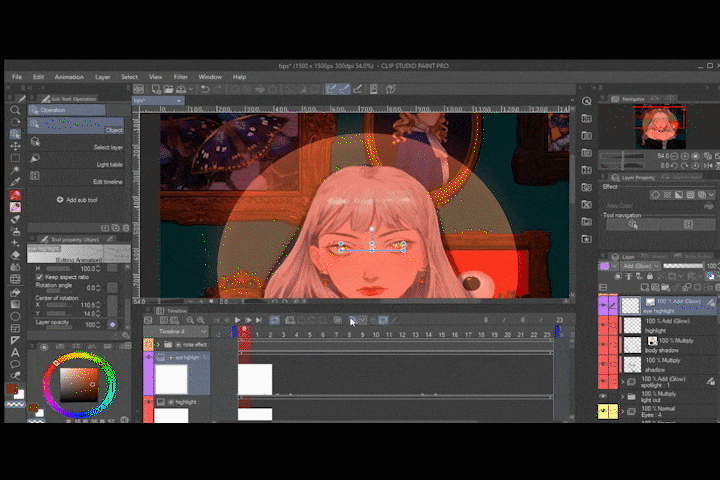This screenshot has height=480, width=720.
Task: Select the Eyedropper tool
Action: click(15, 182)
